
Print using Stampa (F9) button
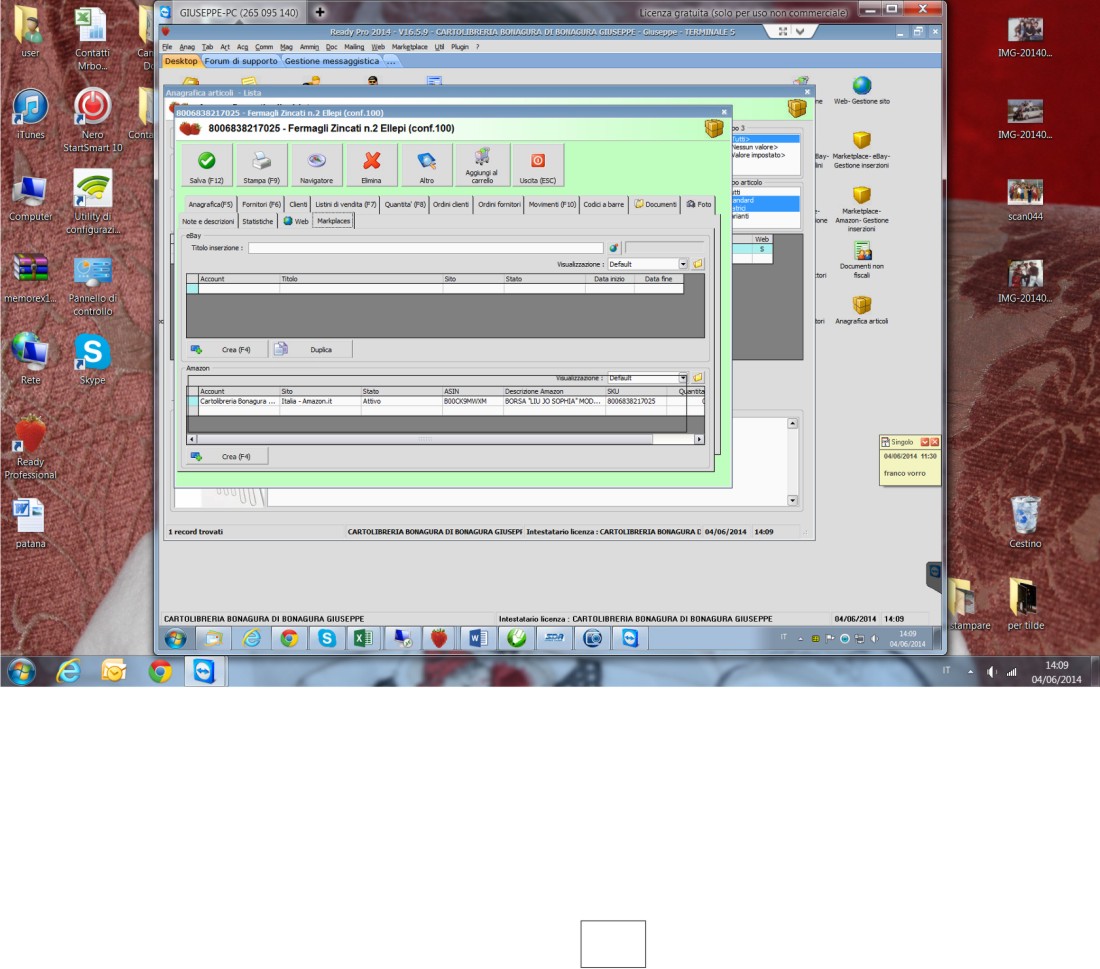[261, 166]
